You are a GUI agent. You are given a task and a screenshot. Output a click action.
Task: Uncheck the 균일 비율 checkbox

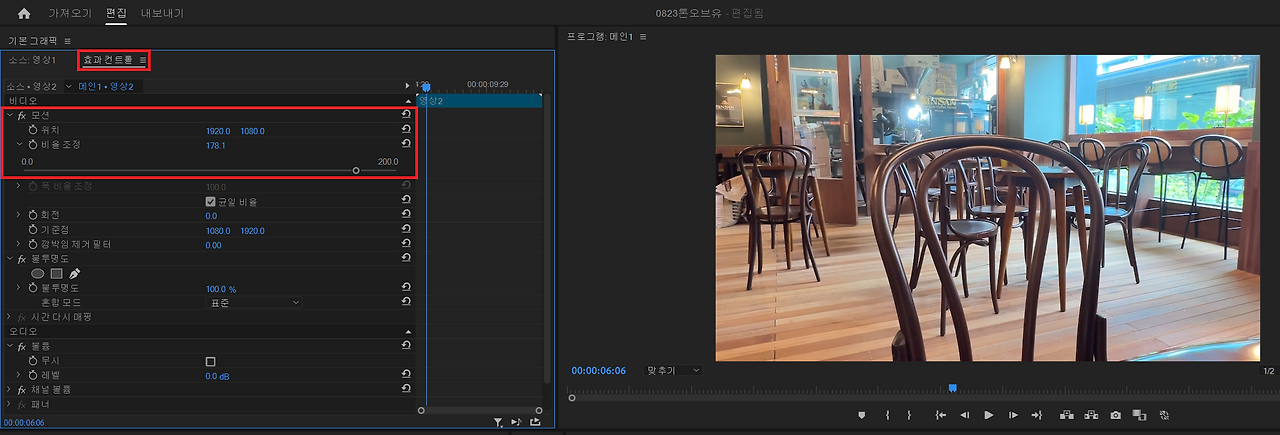(x=210, y=201)
